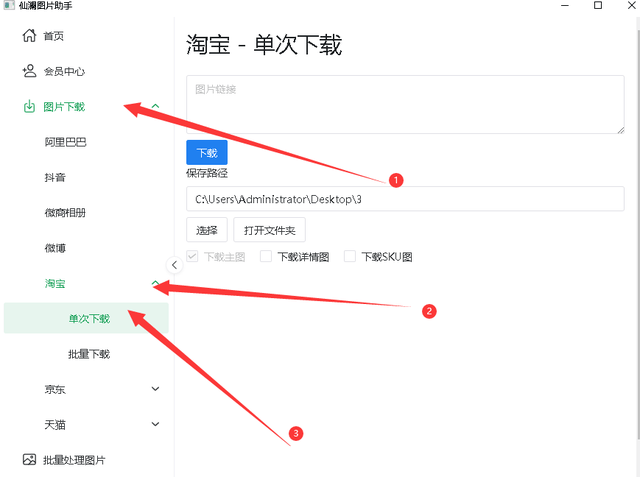This screenshot has width=640, height=477.
Task: Select 微商相册 in the sidebar
Action: click(65, 213)
